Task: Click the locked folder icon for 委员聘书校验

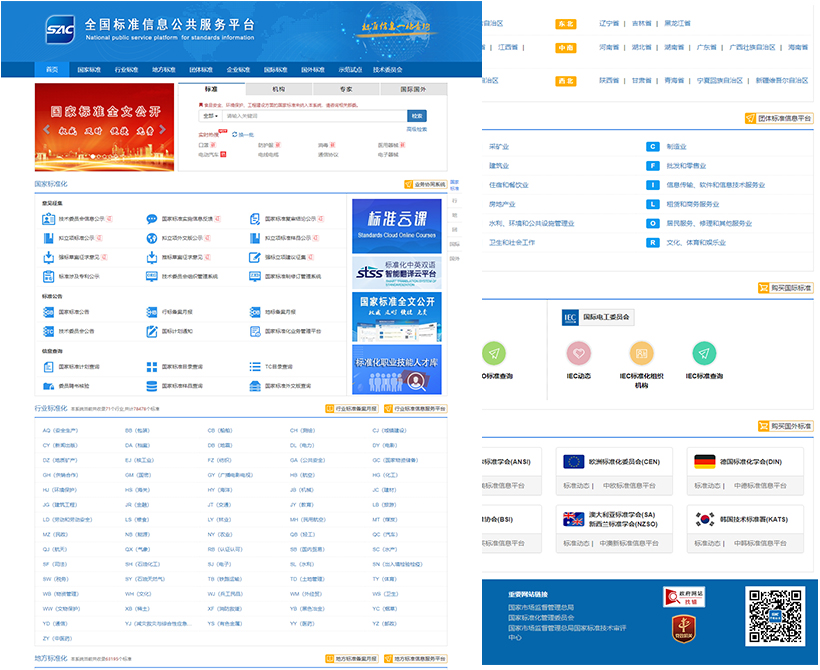Action: pos(48,387)
